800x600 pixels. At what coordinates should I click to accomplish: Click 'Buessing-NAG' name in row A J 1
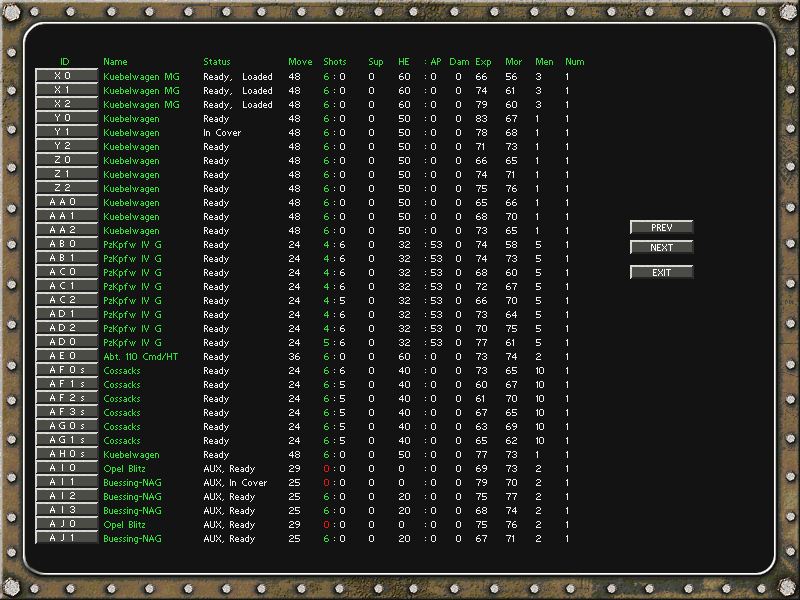point(132,539)
